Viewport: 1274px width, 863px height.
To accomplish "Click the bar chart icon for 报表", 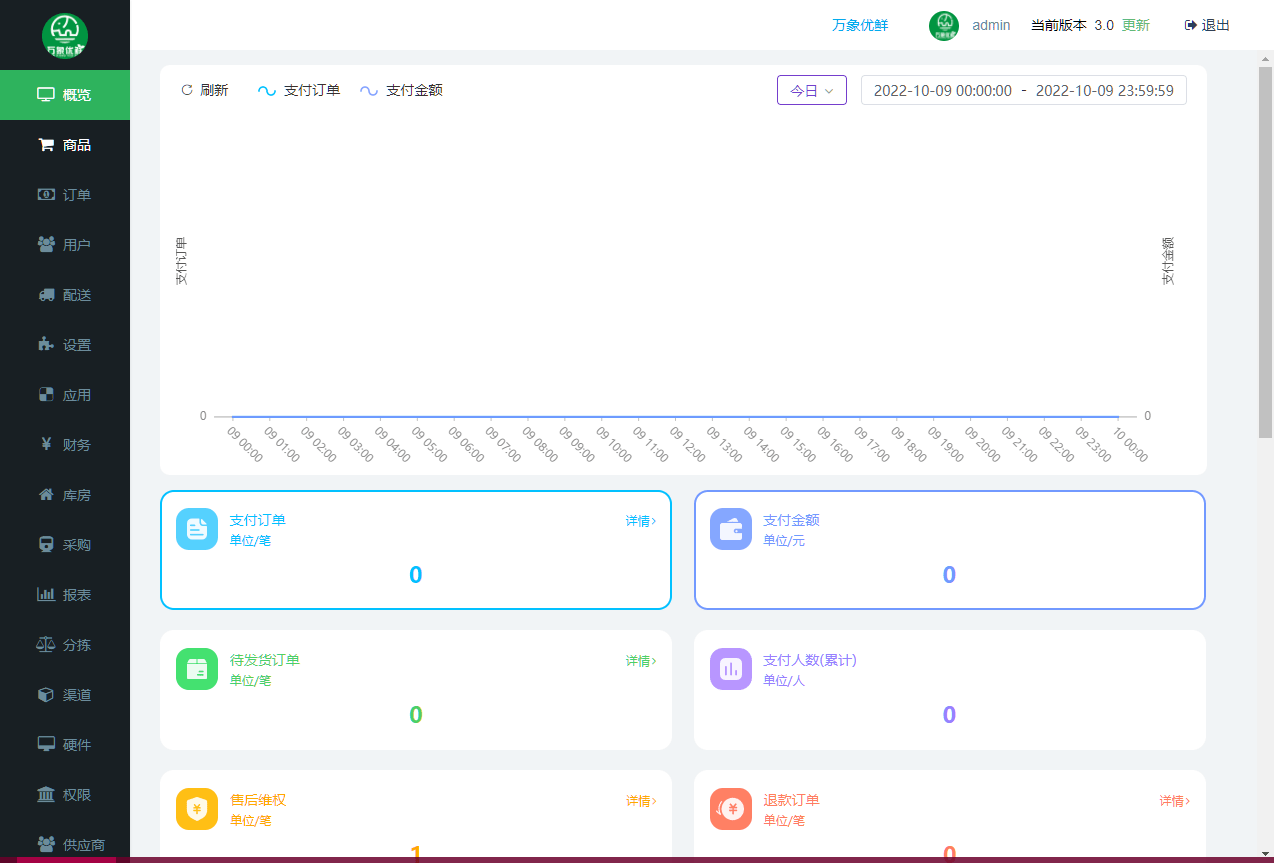I will click(46, 595).
